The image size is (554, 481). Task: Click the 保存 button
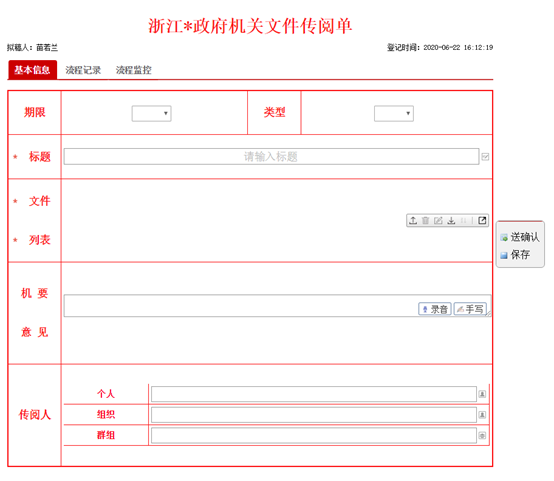point(515,254)
